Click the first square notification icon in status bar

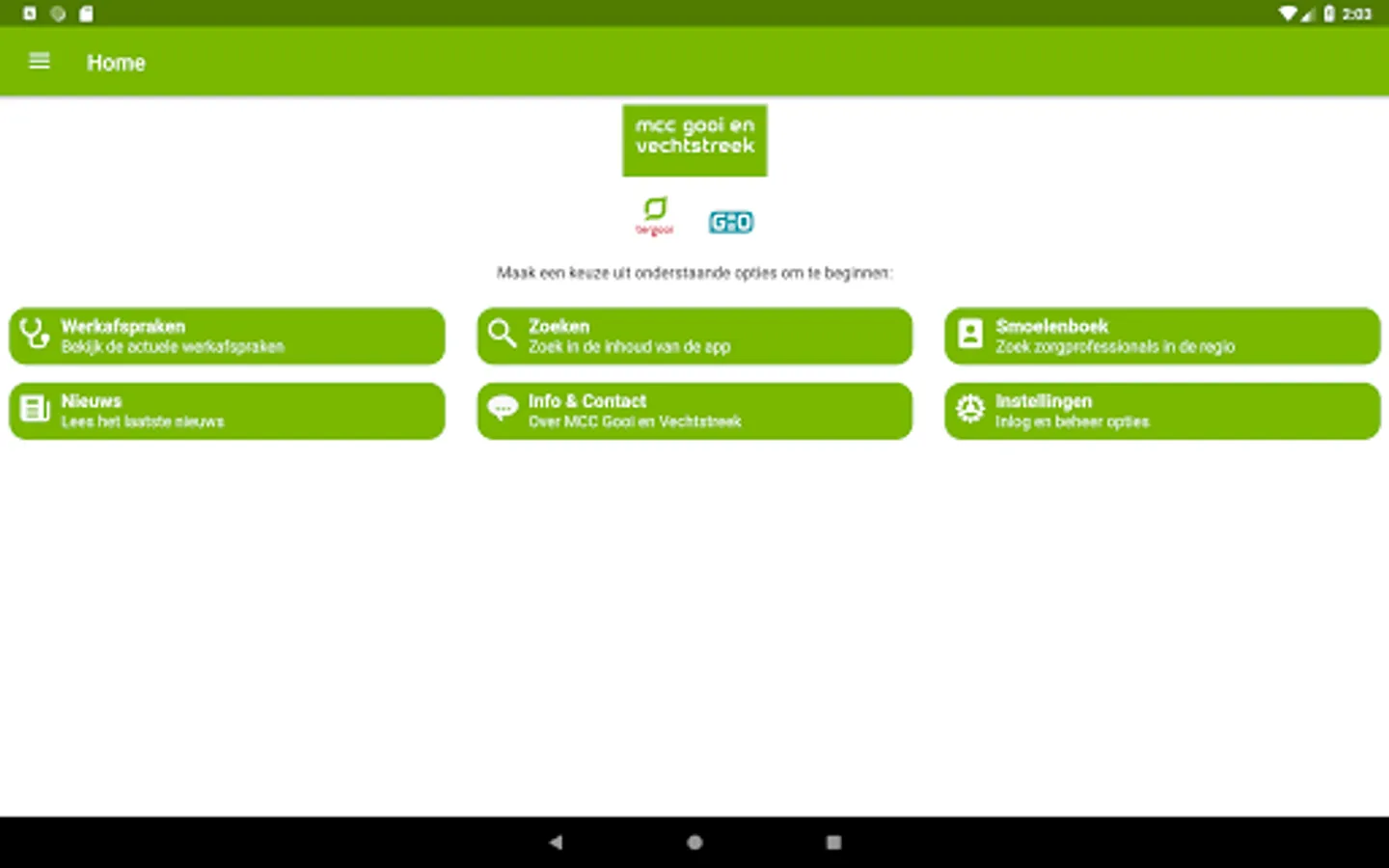tap(30, 14)
